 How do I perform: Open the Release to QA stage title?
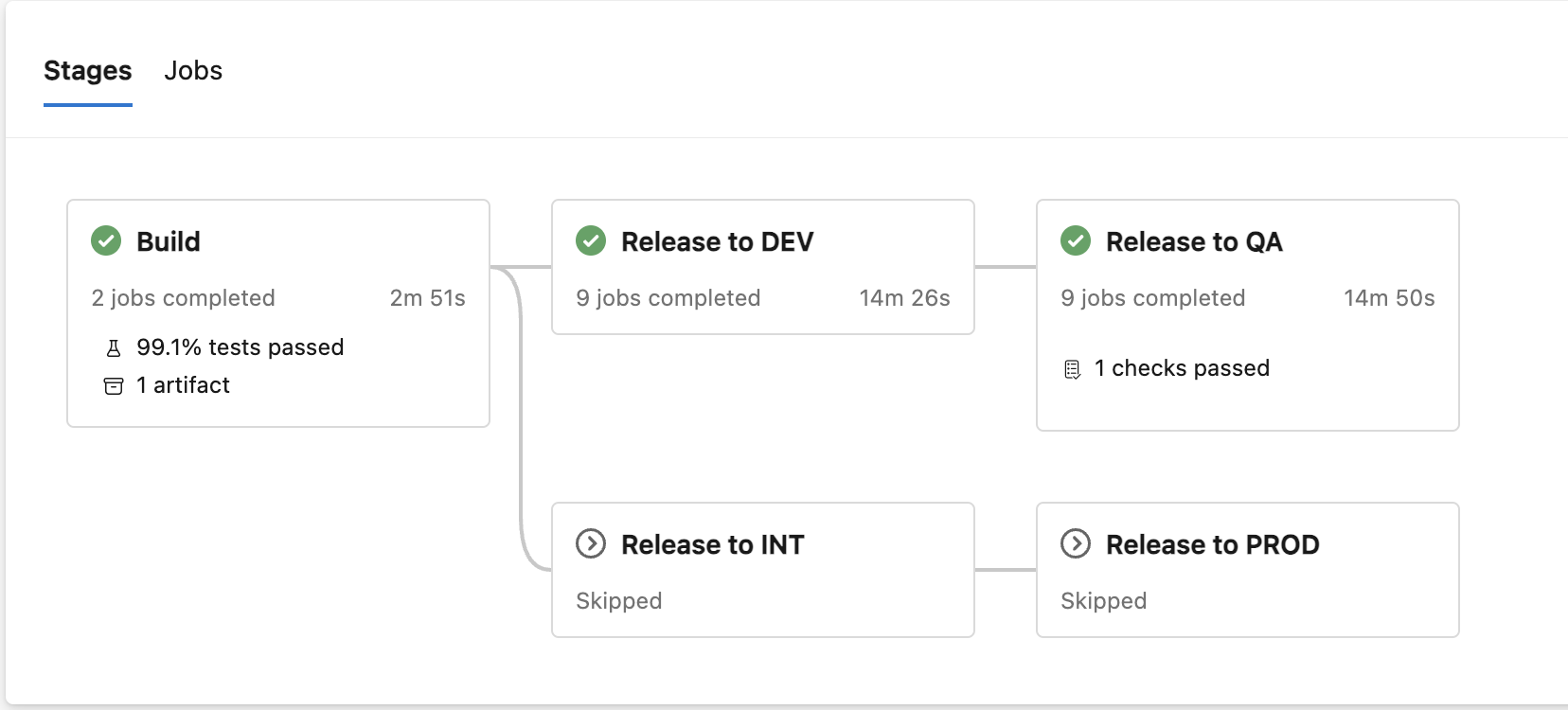pos(1194,242)
